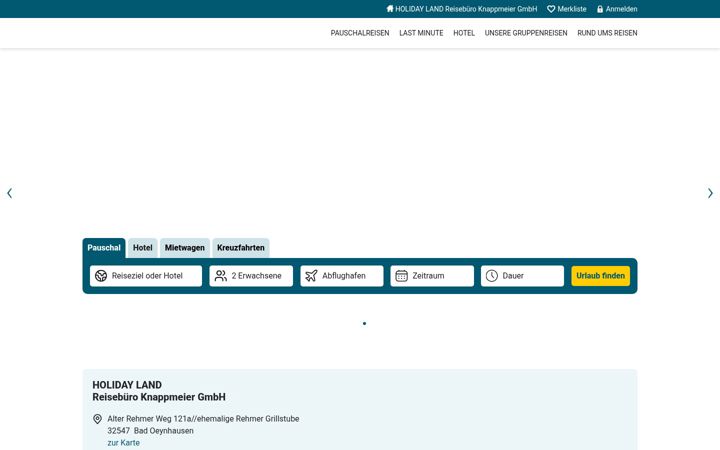
Task: Click the 32547 Bad Oeynhausen text
Action: 151,431
